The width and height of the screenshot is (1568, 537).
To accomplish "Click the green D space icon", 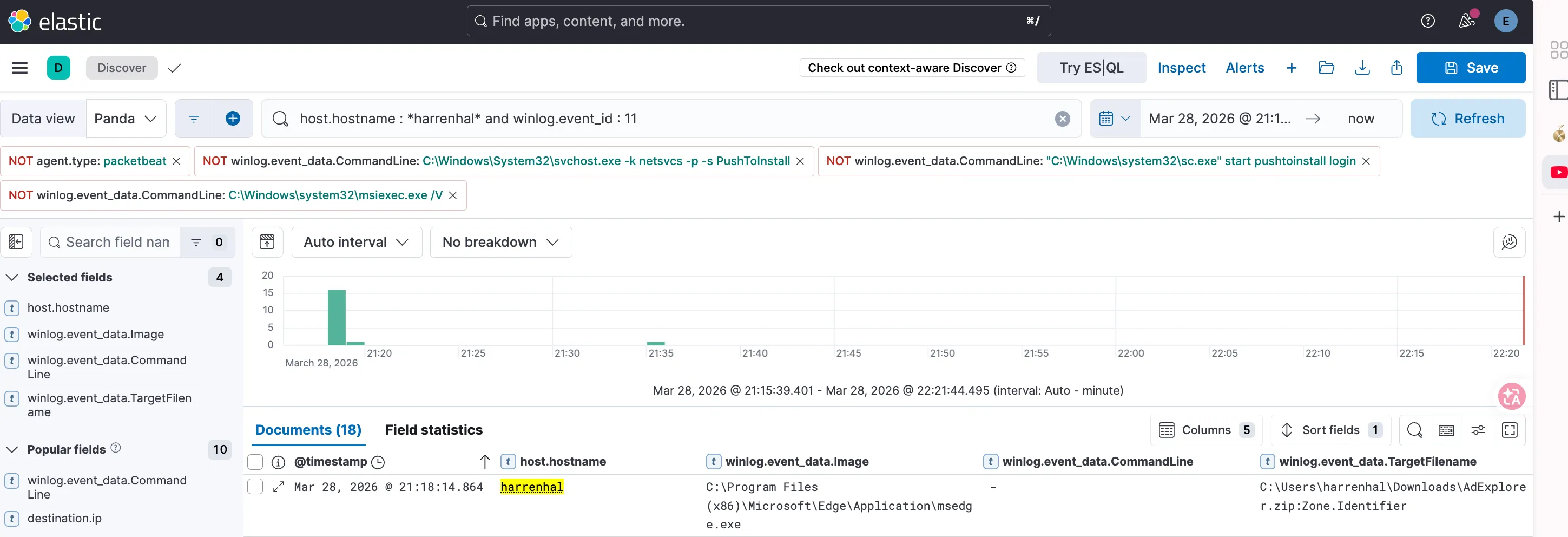I will click(x=58, y=68).
